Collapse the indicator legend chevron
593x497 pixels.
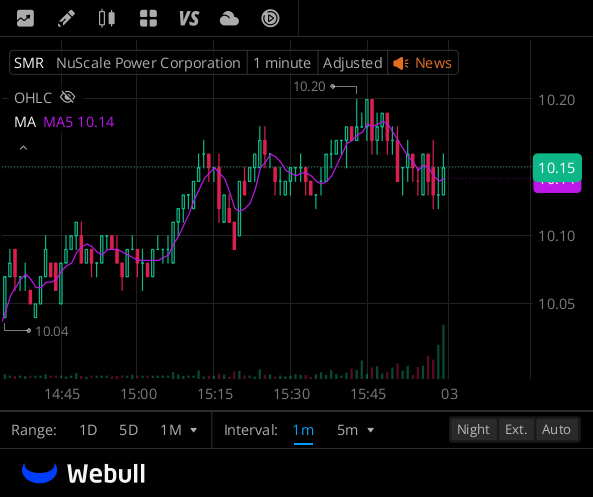pyautogui.click(x=23, y=148)
